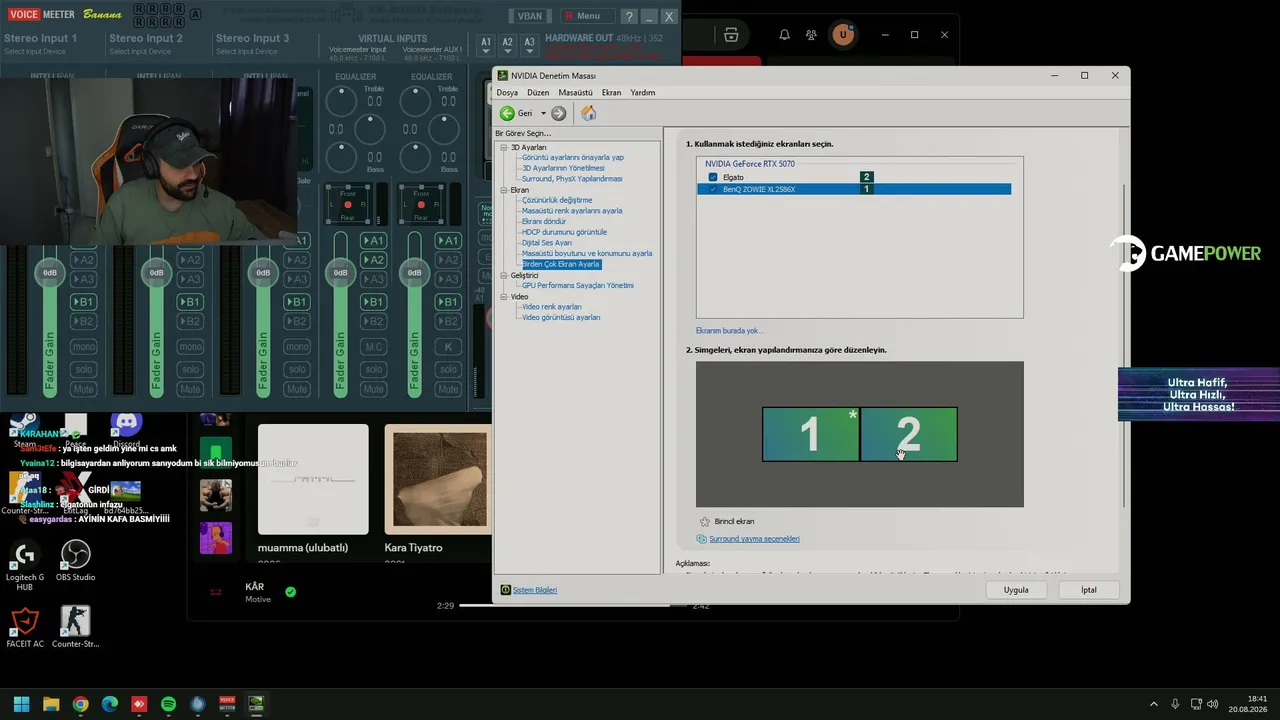Toggle the BenQ ZOWIE XL2586X checkbox
The height and width of the screenshot is (720, 1280).
coord(713,189)
